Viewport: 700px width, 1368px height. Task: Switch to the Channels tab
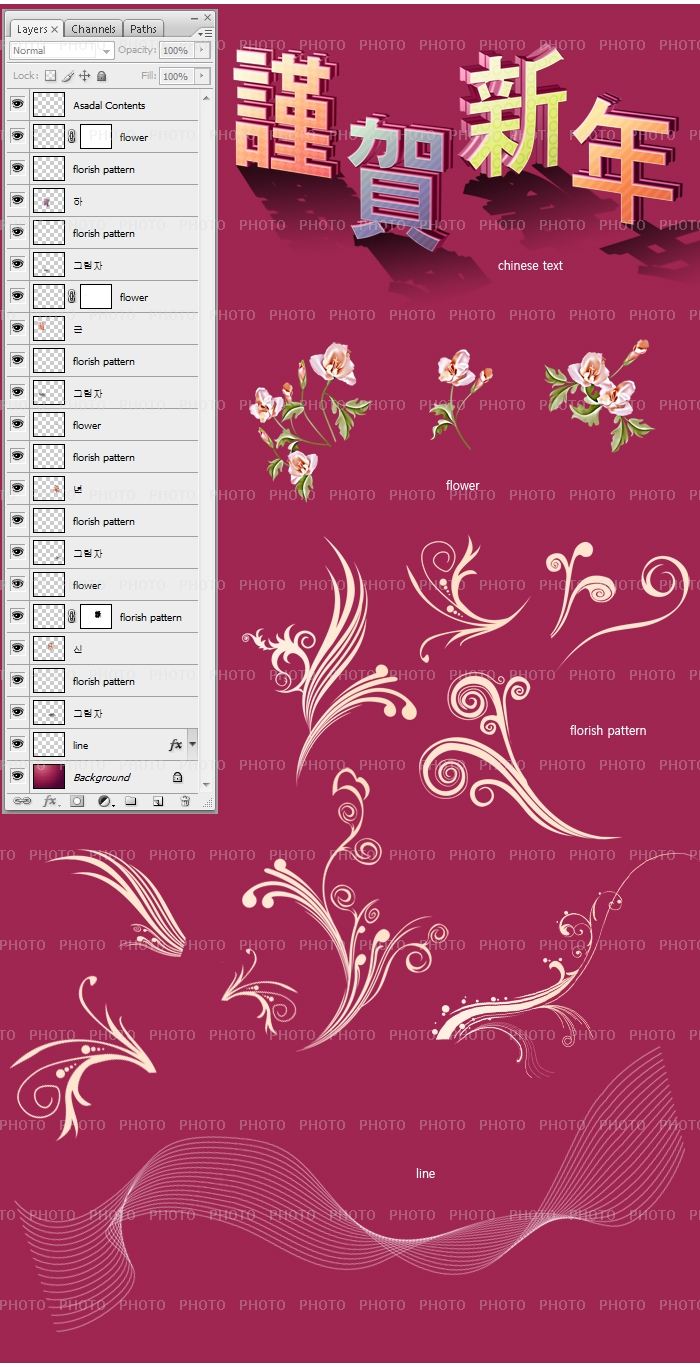[93, 29]
